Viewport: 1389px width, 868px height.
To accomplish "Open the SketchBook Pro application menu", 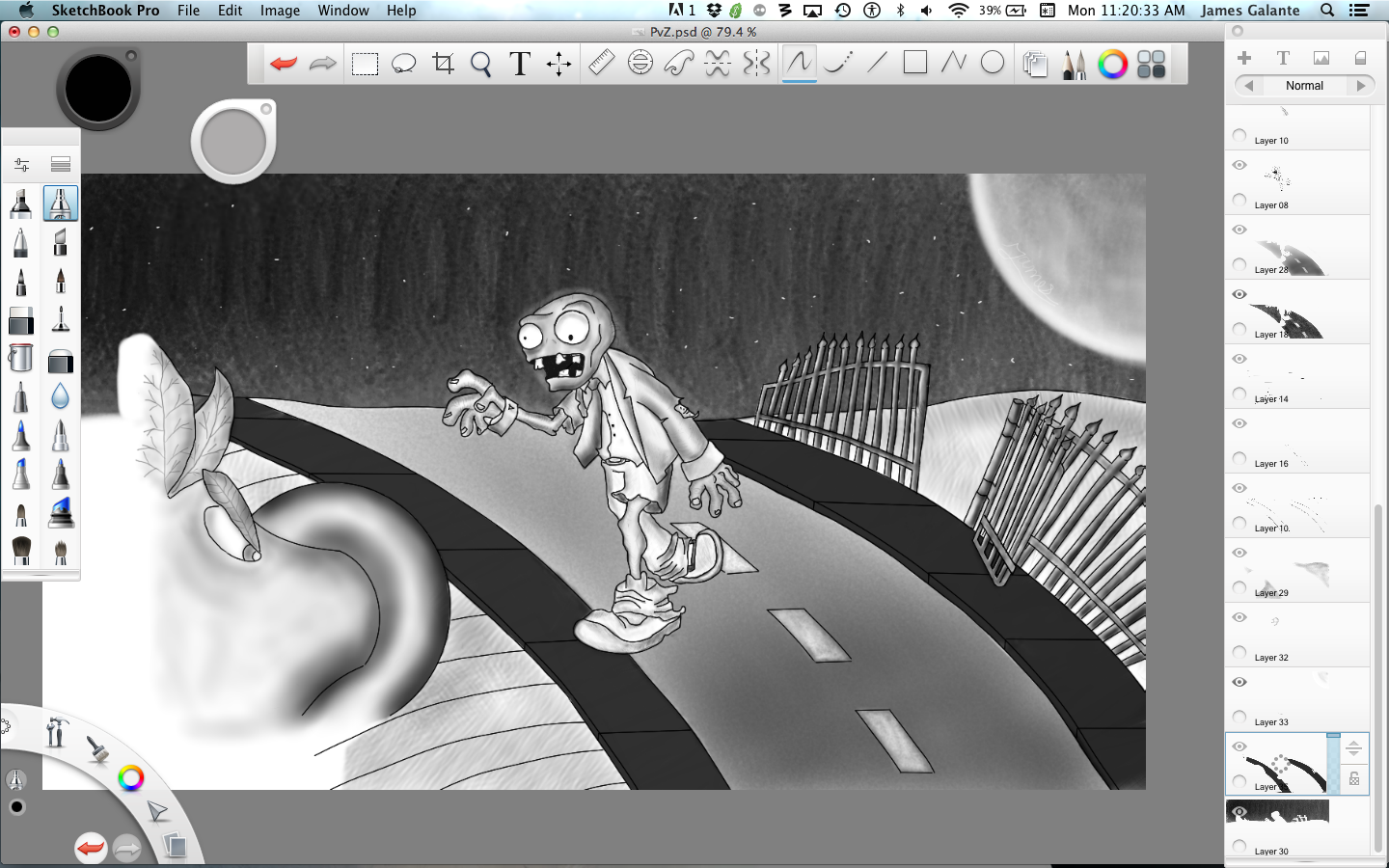I will point(105,11).
